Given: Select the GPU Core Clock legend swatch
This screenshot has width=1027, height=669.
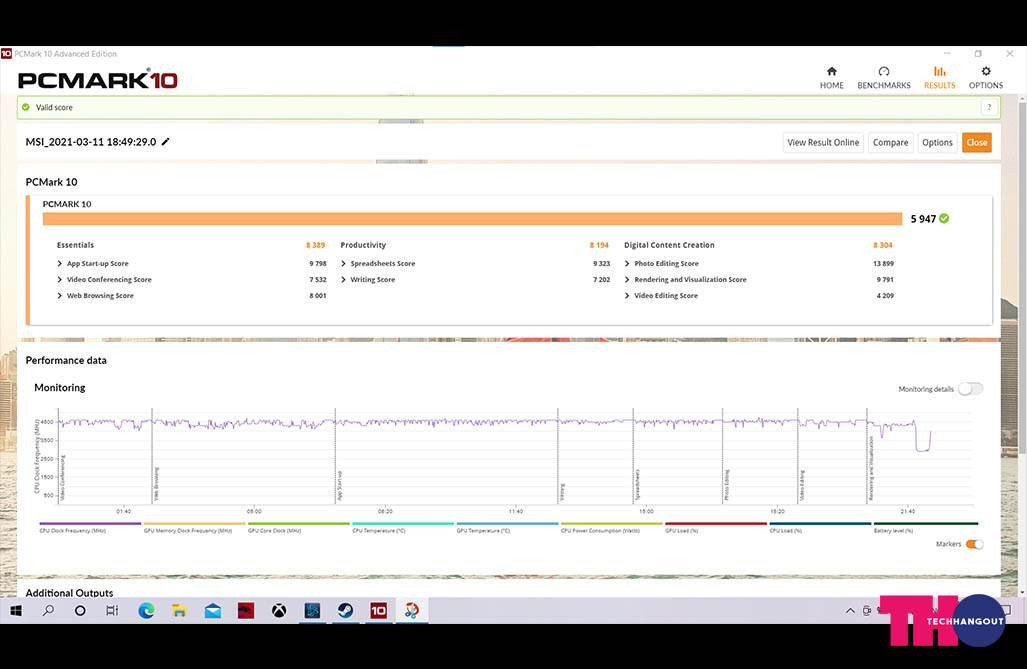Looking at the screenshot, I should click(299, 524).
